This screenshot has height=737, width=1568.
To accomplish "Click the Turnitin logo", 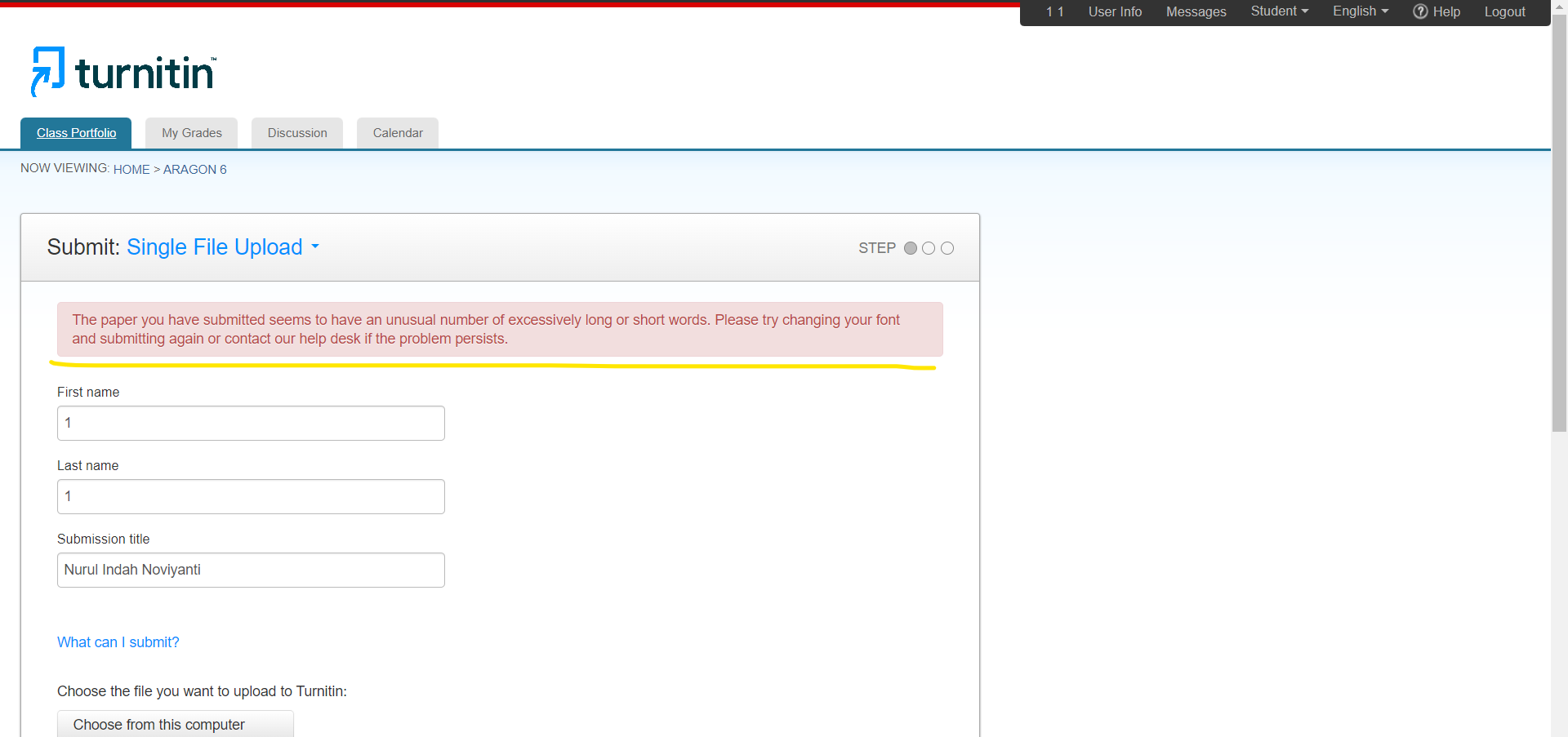I will [x=123, y=72].
